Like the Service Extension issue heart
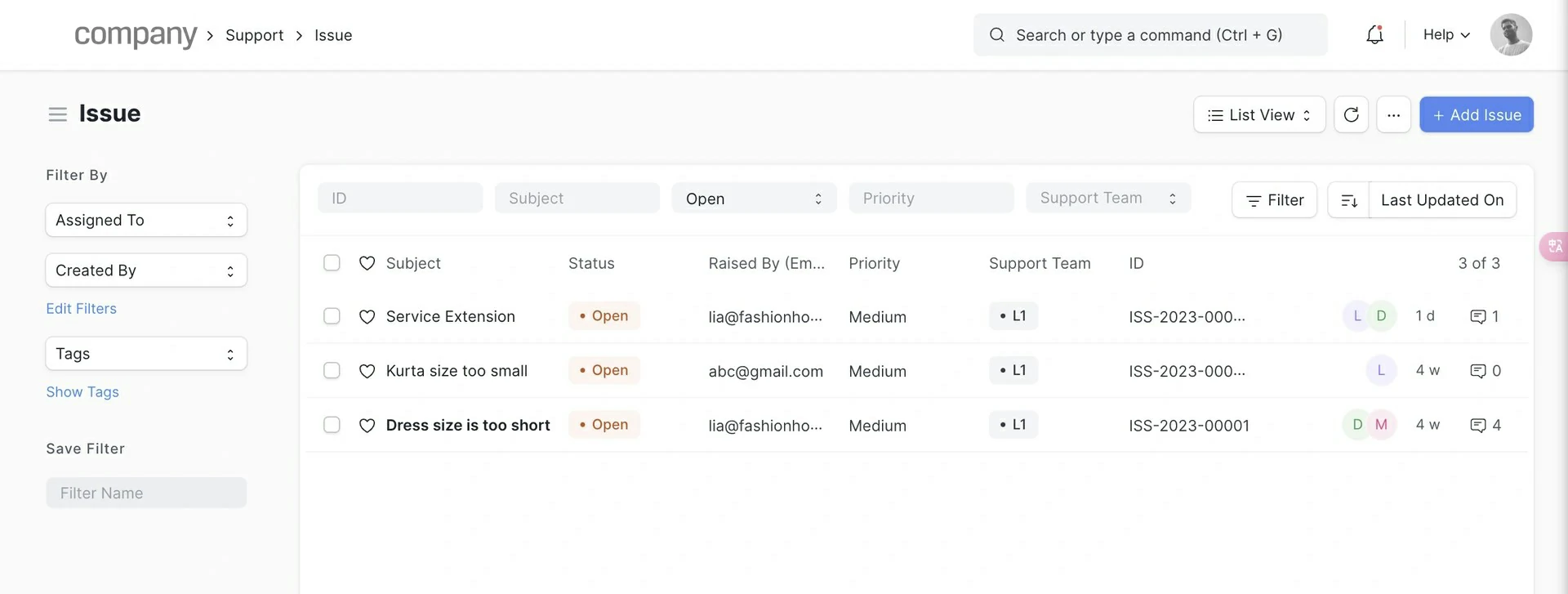Screen dimensions: 1568x594 pyautogui.click(x=367, y=317)
